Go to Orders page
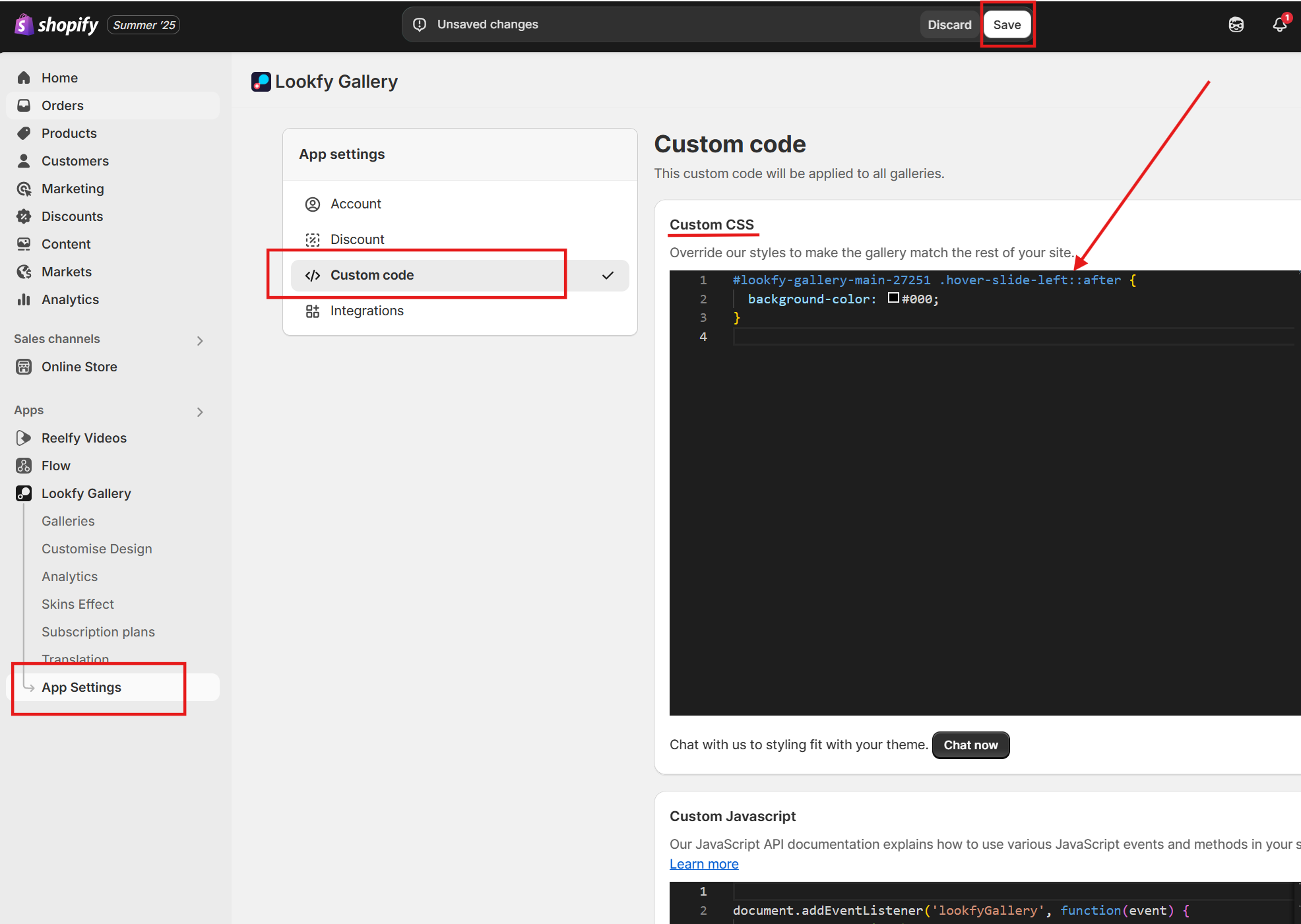The height and width of the screenshot is (924, 1301). tap(113, 106)
